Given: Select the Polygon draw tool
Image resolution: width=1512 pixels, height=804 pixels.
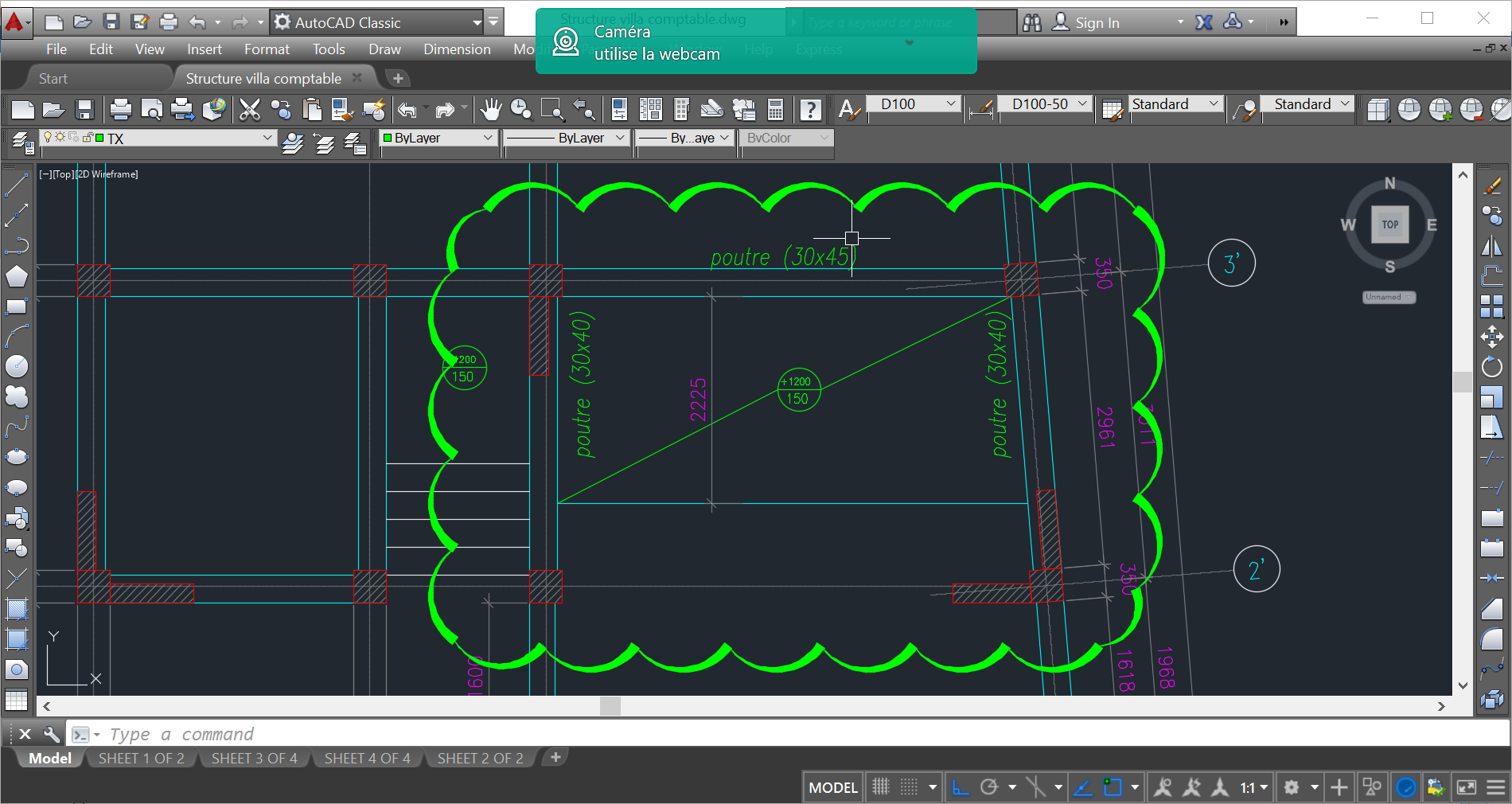Looking at the screenshot, I should tap(17, 276).
